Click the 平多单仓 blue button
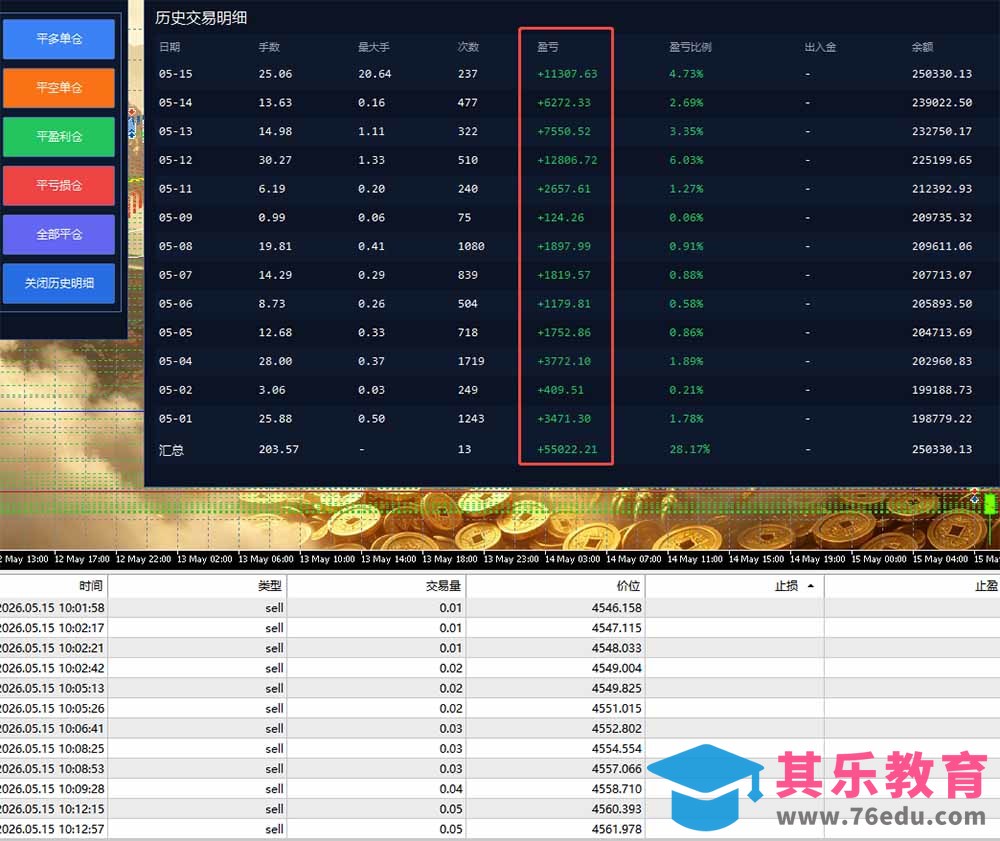The image size is (1000, 841). pos(59,39)
